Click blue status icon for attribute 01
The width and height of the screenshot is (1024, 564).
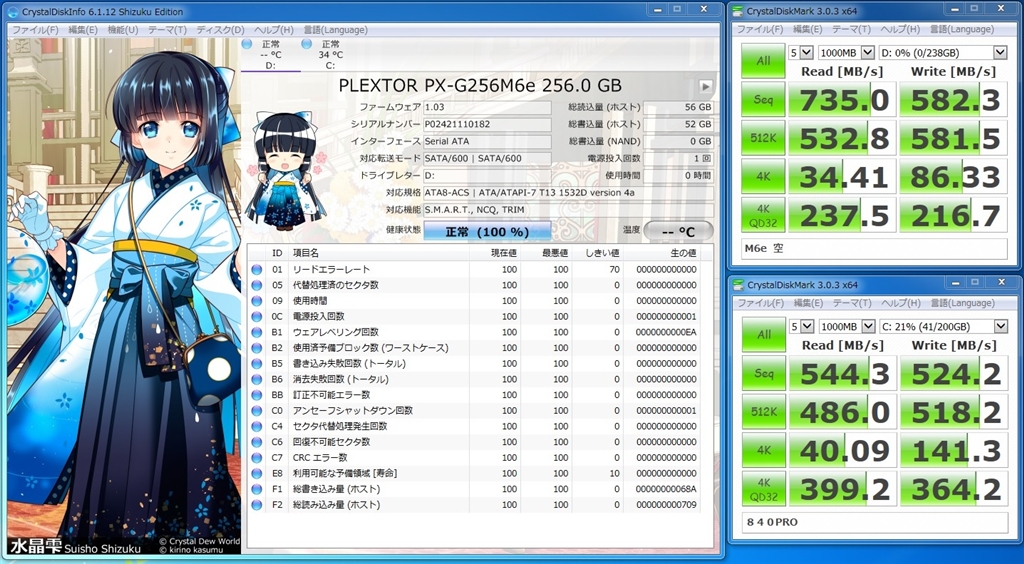coord(257,270)
